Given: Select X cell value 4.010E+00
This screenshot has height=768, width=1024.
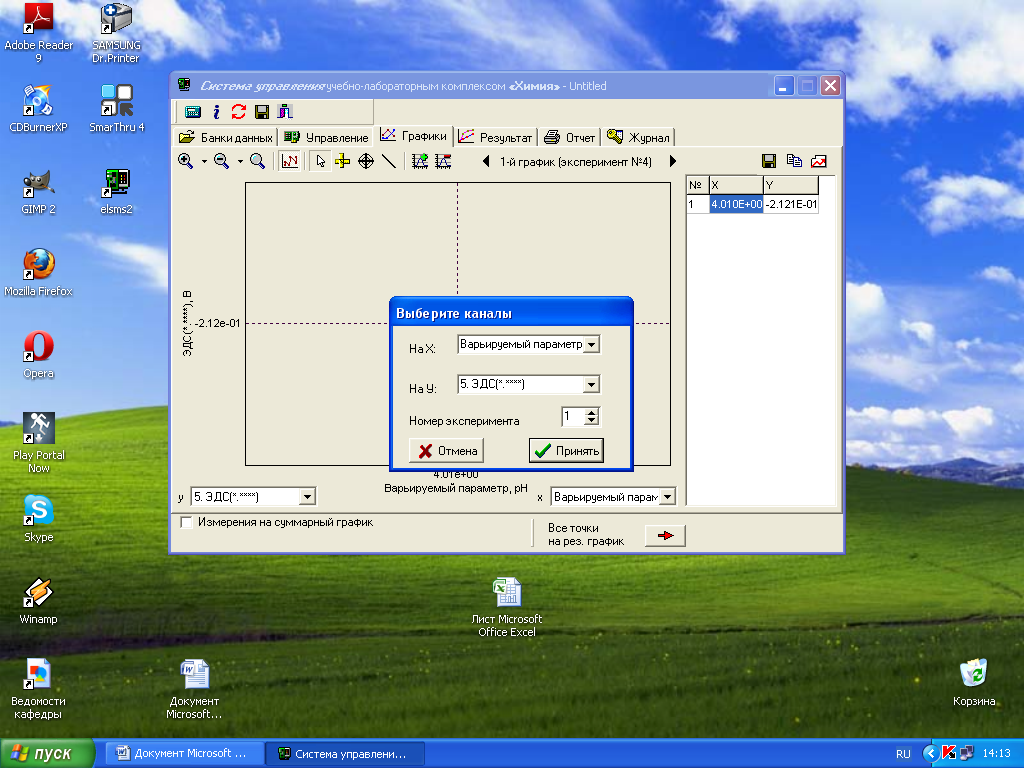Looking at the screenshot, I should pyautogui.click(x=737, y=204).
